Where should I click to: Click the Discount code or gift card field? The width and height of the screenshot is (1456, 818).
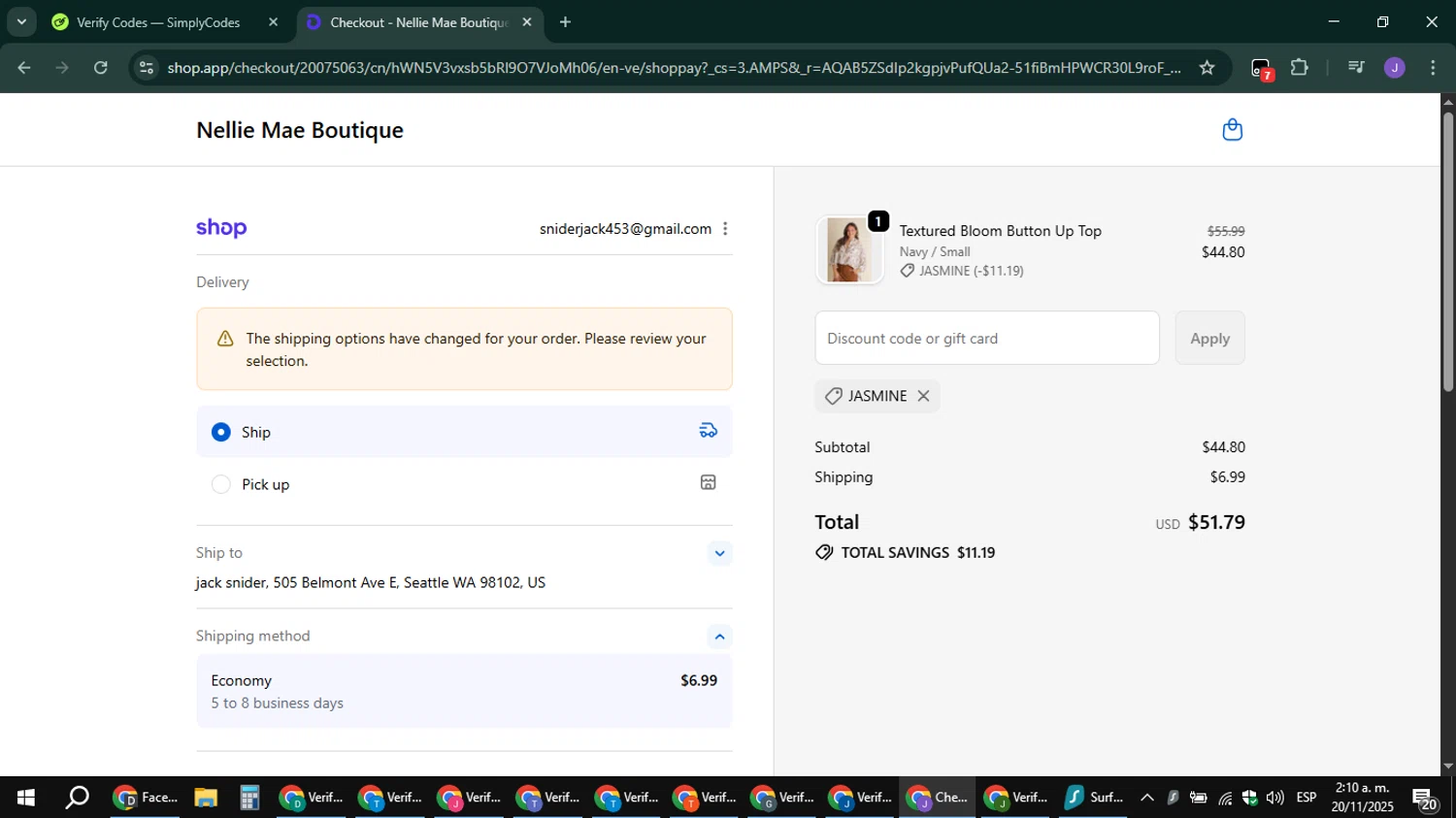click(x=987, y=338)
